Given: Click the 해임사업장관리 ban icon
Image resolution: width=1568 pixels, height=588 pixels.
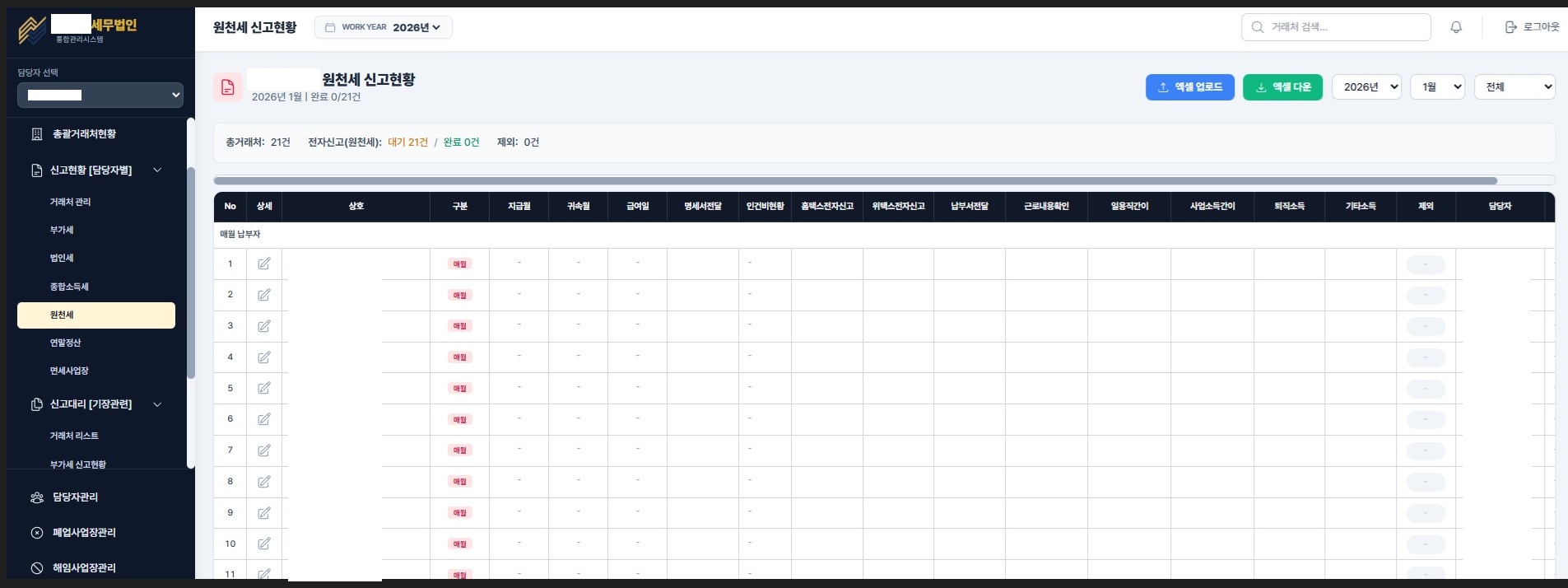Looking at the screenshot, I should pyautogui.click(x=37, y=568).
